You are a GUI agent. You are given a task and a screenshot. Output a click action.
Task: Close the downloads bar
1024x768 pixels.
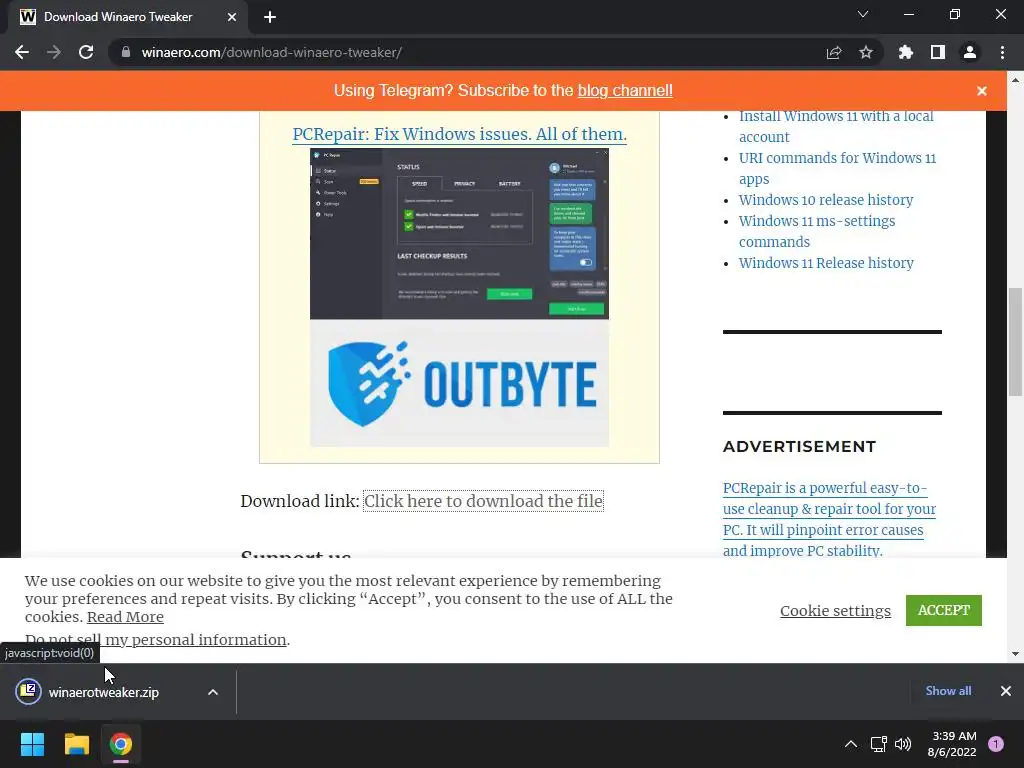point(1006,691)
